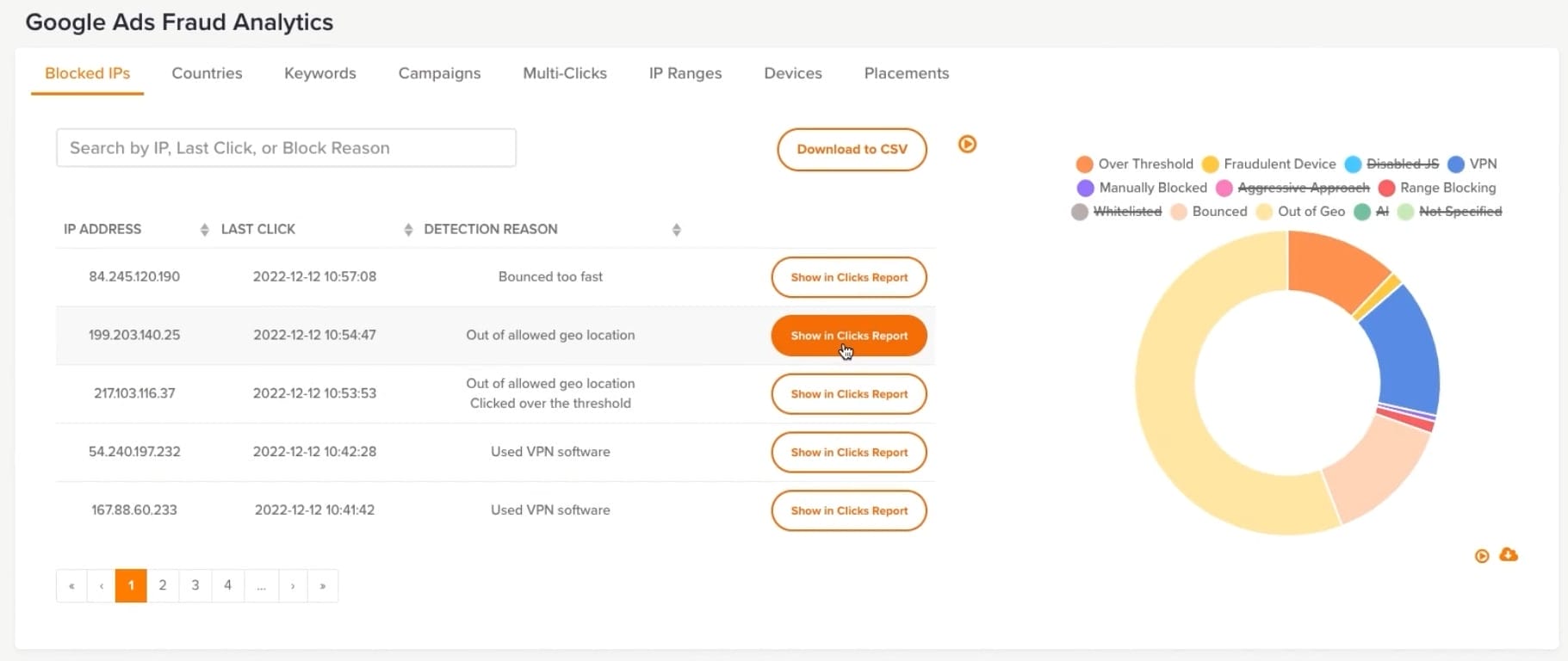Click the 'Bounced too fast' detection reason
1568x661 pixels.
(550, 277)
